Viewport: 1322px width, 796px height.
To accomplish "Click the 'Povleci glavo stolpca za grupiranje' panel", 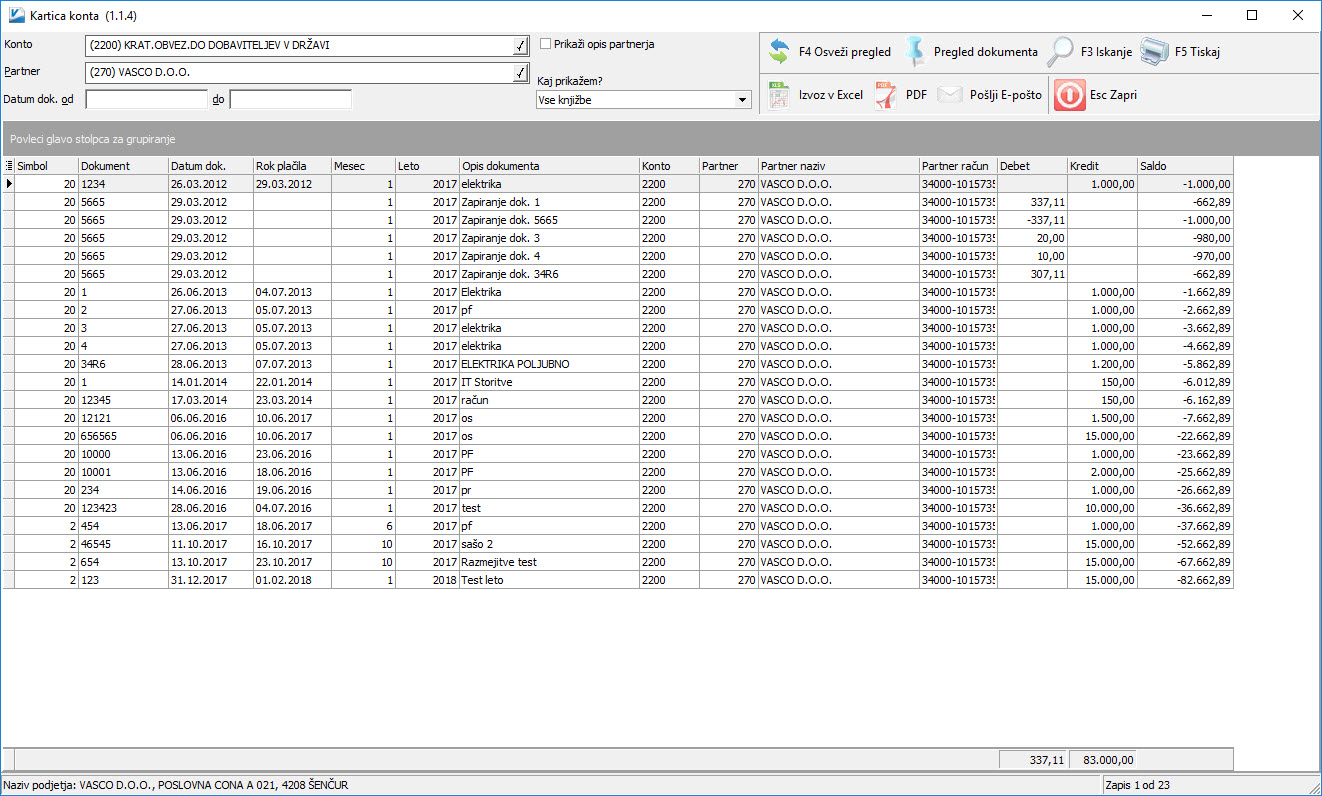I will [x=660, y=139].
